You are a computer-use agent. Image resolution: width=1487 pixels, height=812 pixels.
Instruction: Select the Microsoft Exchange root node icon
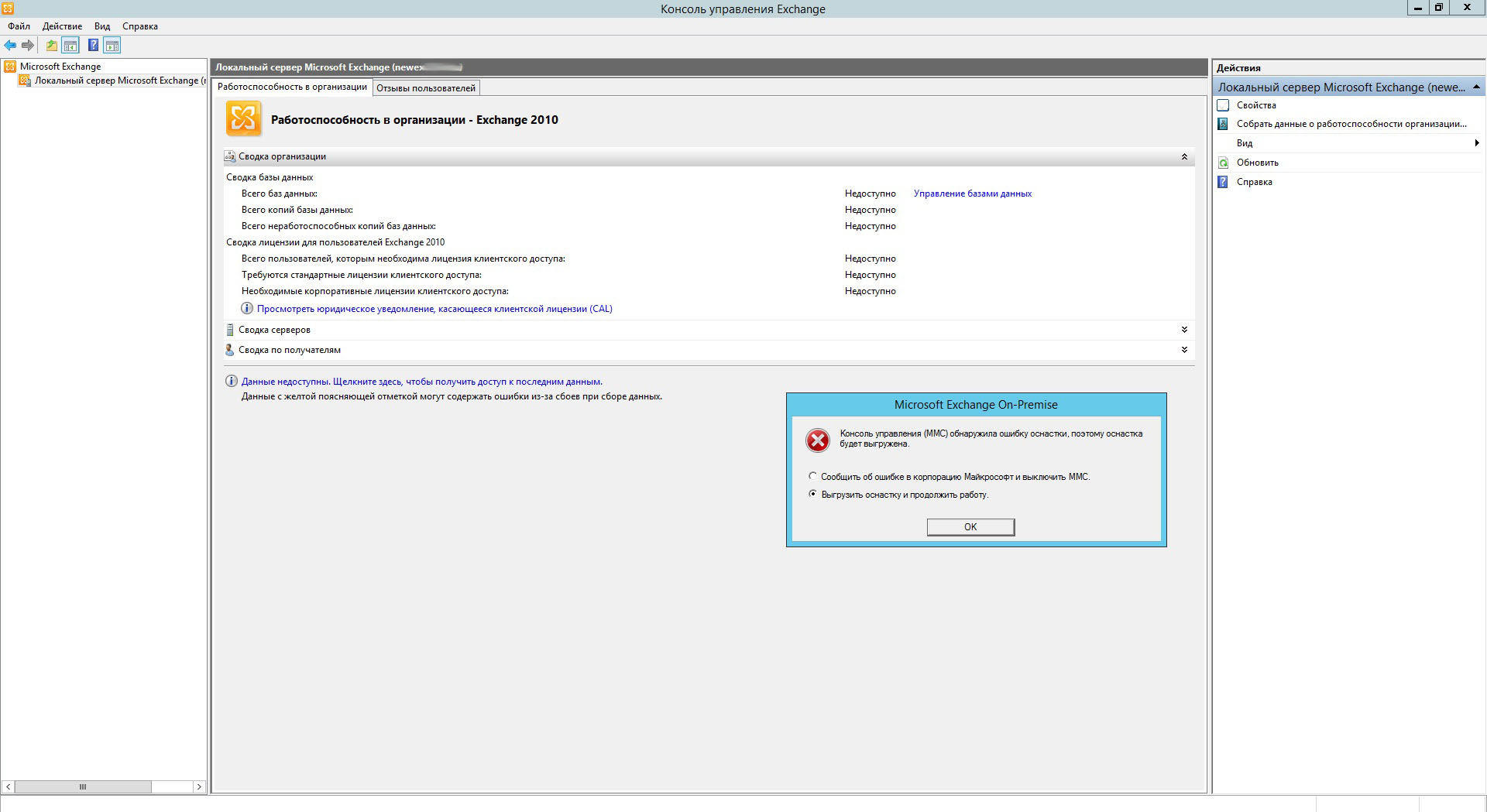[10, 67]
